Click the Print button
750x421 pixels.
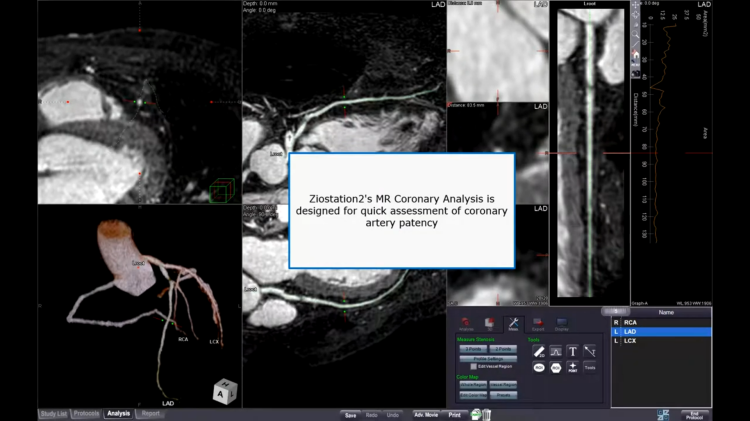coord(454,415)
